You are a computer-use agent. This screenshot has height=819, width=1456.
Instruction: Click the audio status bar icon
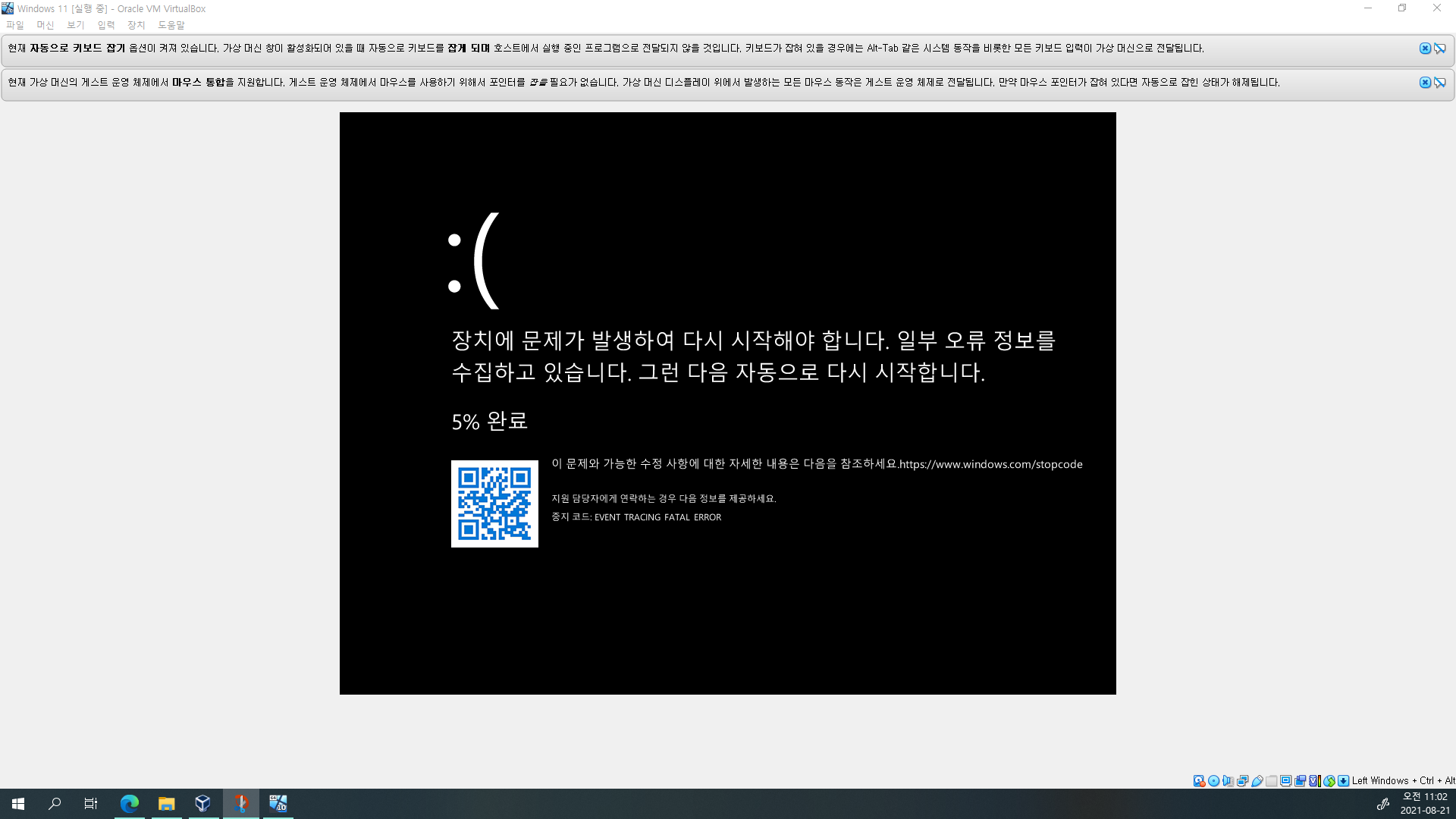pyautogui.click(x=1228, y=780)
